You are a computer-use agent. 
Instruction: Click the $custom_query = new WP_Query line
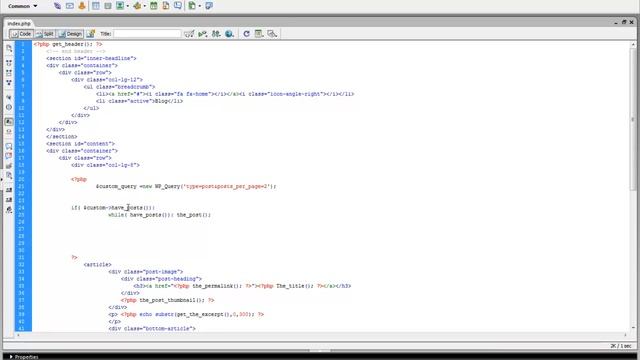tap(186, 187)
